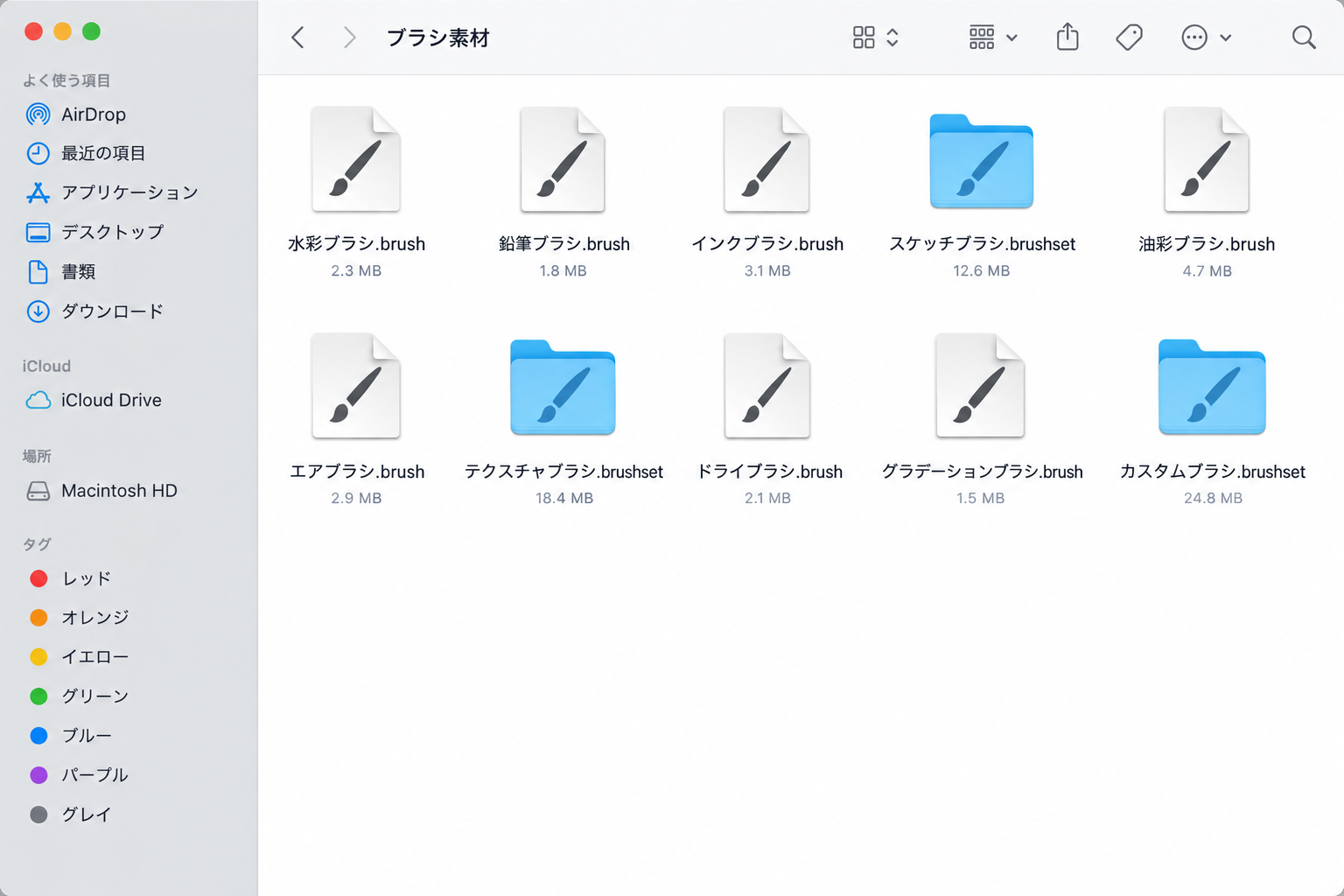Go forward with the right chevron
The height and width of the screenshot is (896, 1344).
[x=349, y=37]
